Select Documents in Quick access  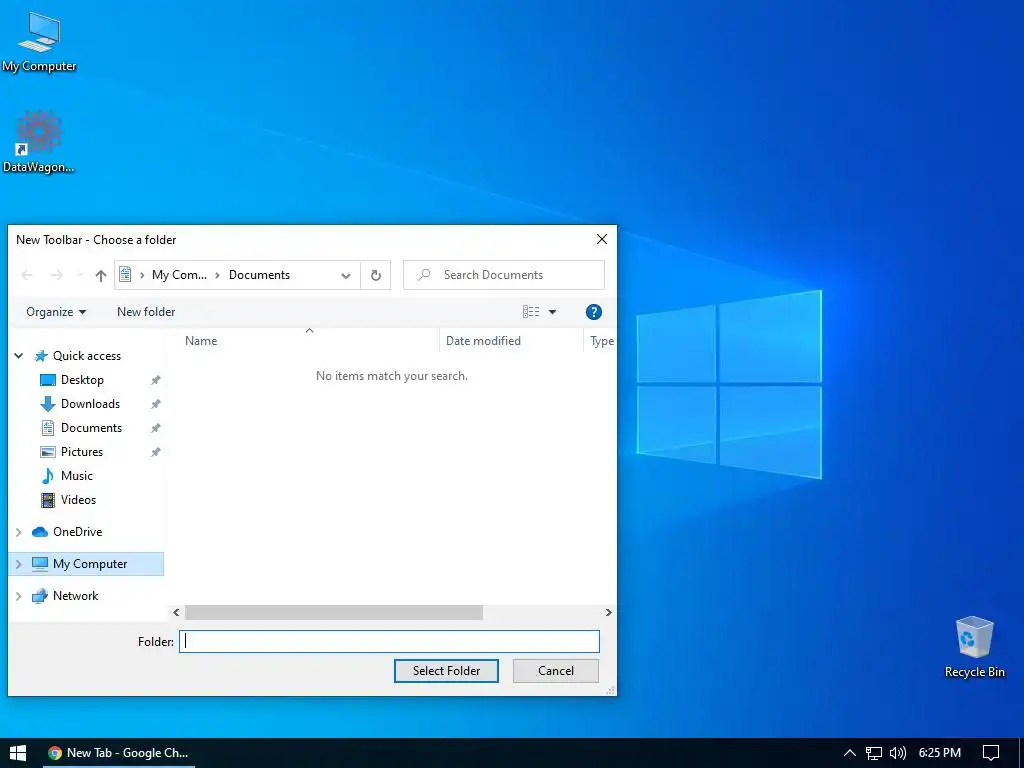point(91,428)
